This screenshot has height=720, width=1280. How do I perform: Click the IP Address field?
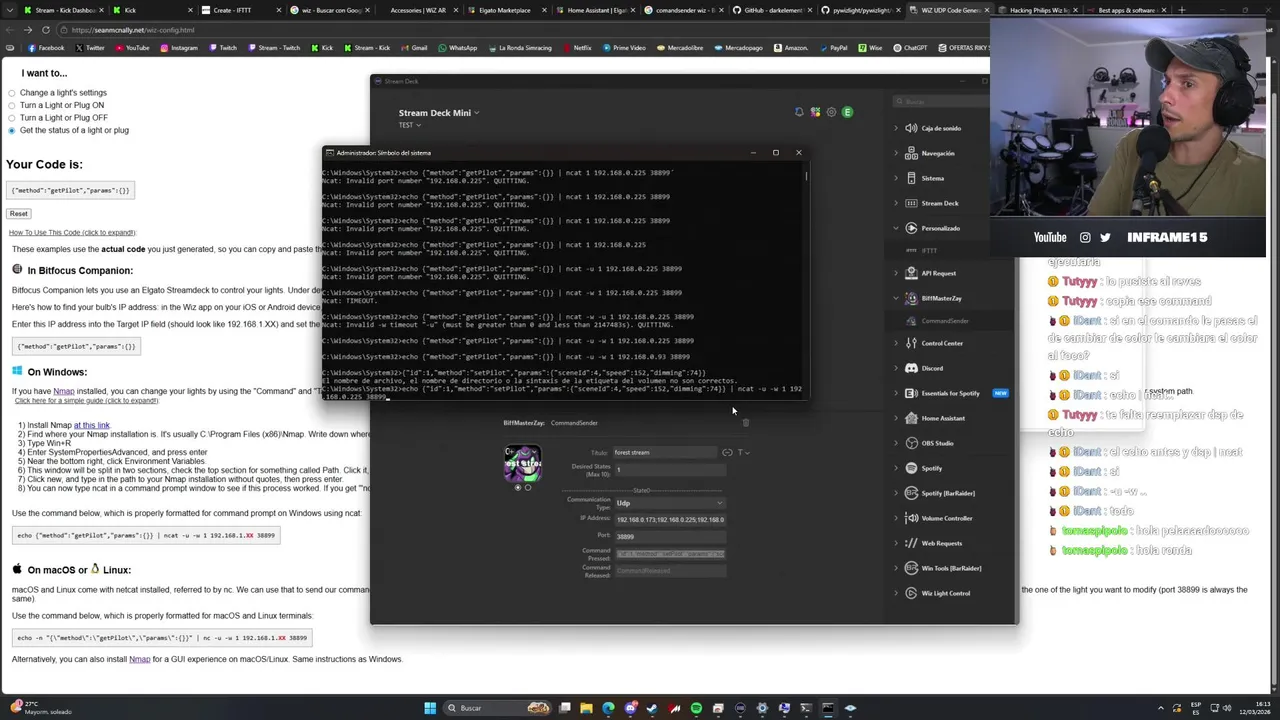[669, 519]
